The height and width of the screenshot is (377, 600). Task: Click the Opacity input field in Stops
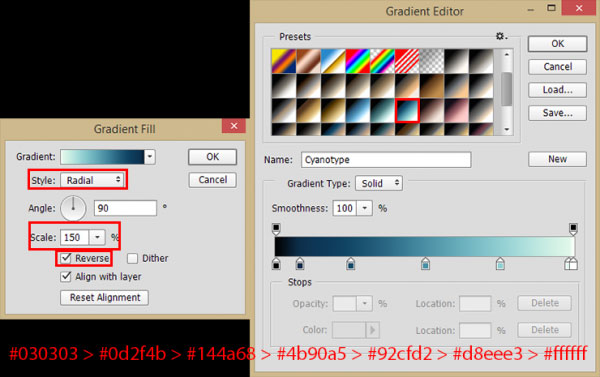pos(345,304)
